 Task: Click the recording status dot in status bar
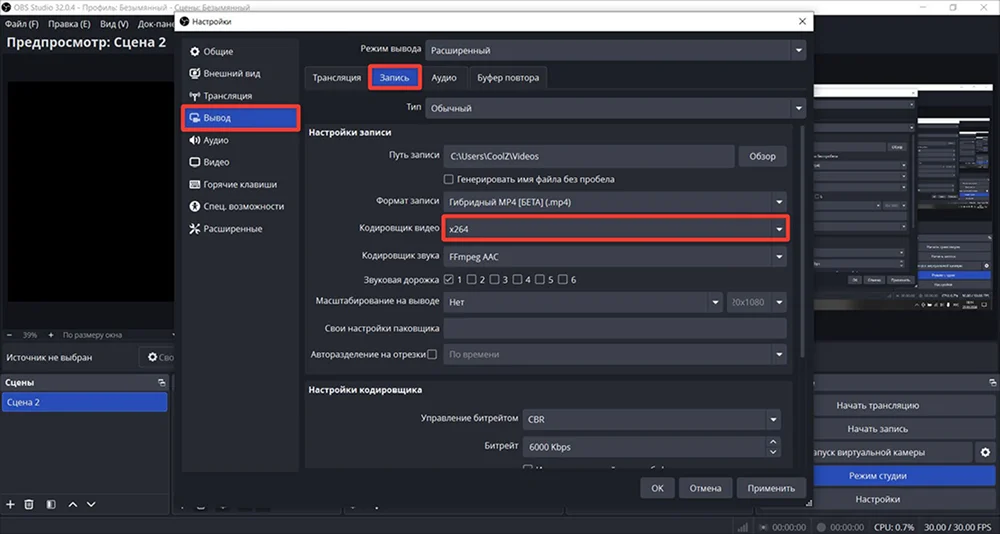[821, 528]
